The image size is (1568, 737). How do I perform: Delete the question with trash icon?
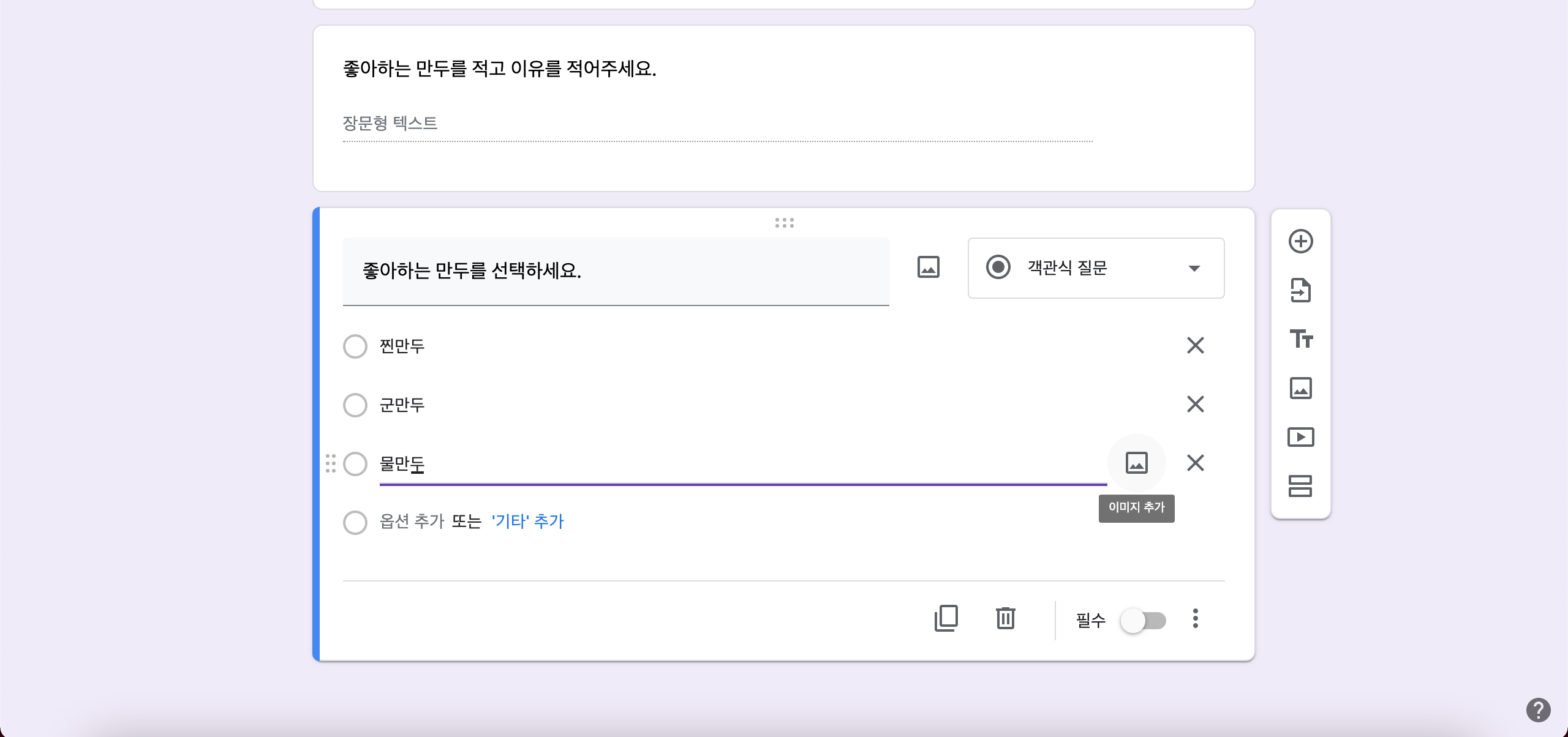1005,618
